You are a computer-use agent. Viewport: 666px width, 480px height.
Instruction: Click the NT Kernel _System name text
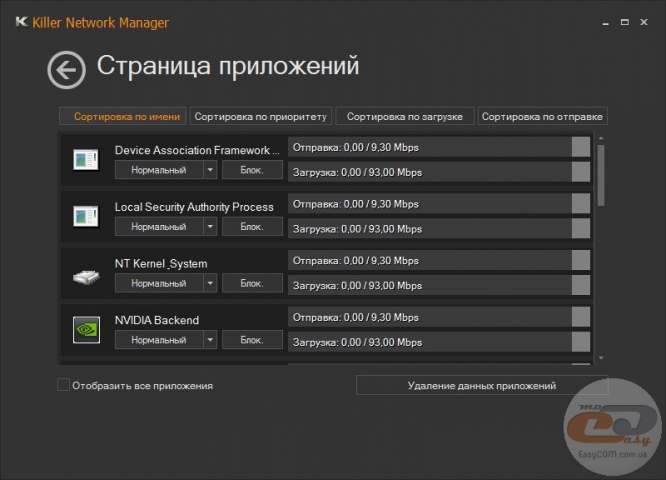(161, 264)
